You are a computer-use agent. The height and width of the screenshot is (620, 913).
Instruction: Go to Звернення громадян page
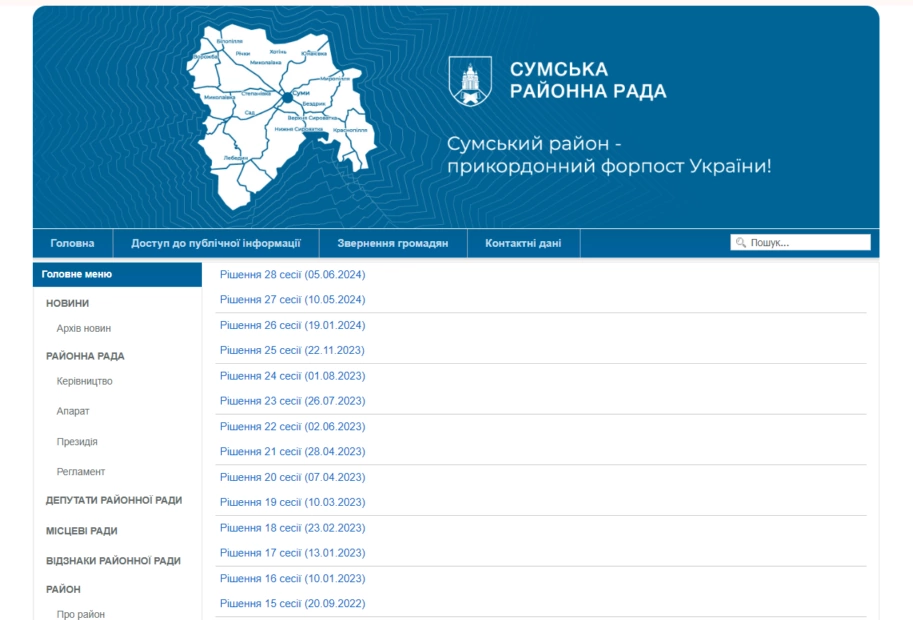click(392, 243)
